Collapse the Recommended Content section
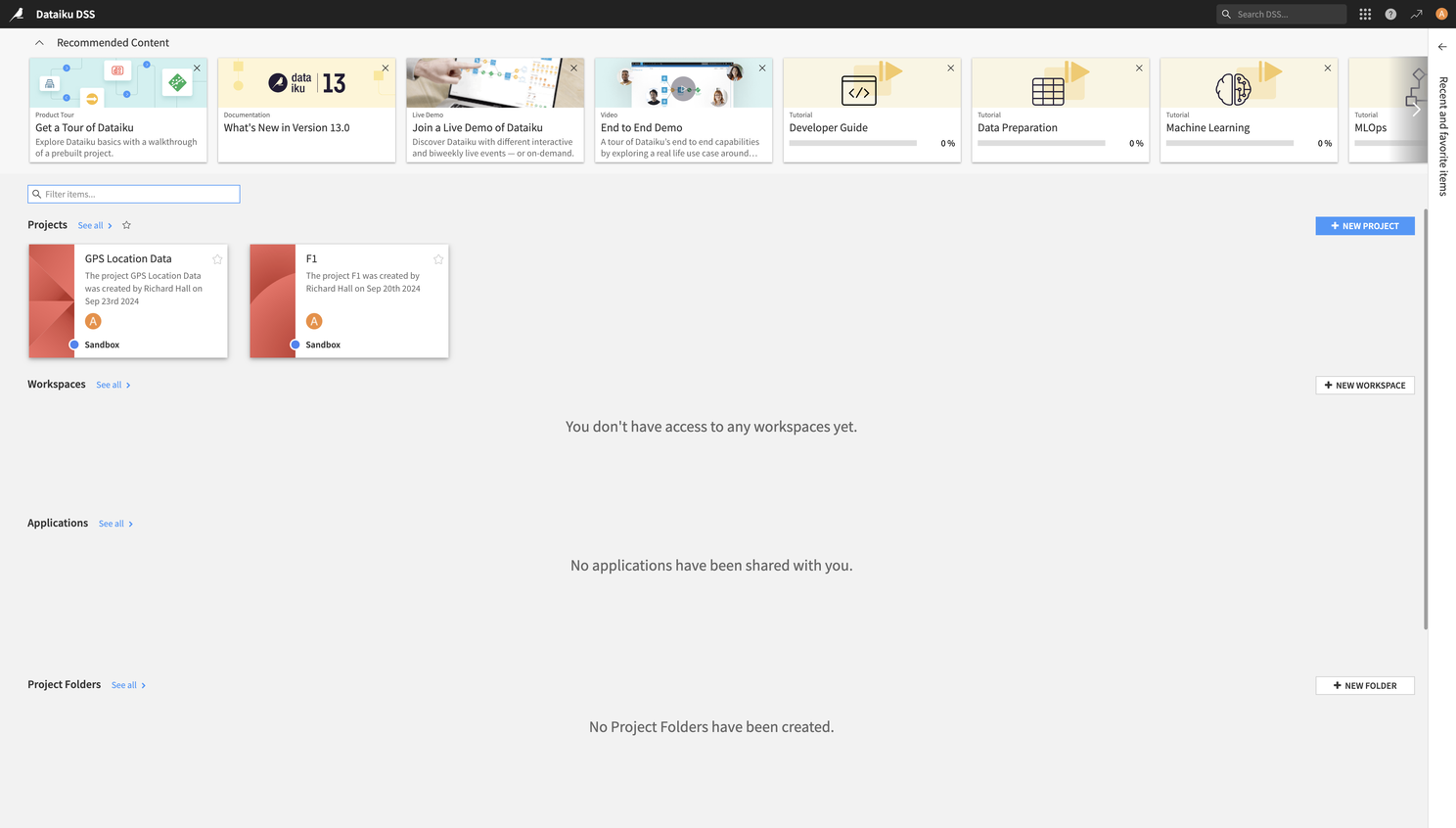Viewport: 1456px width, 828px height. click(39, 43)
